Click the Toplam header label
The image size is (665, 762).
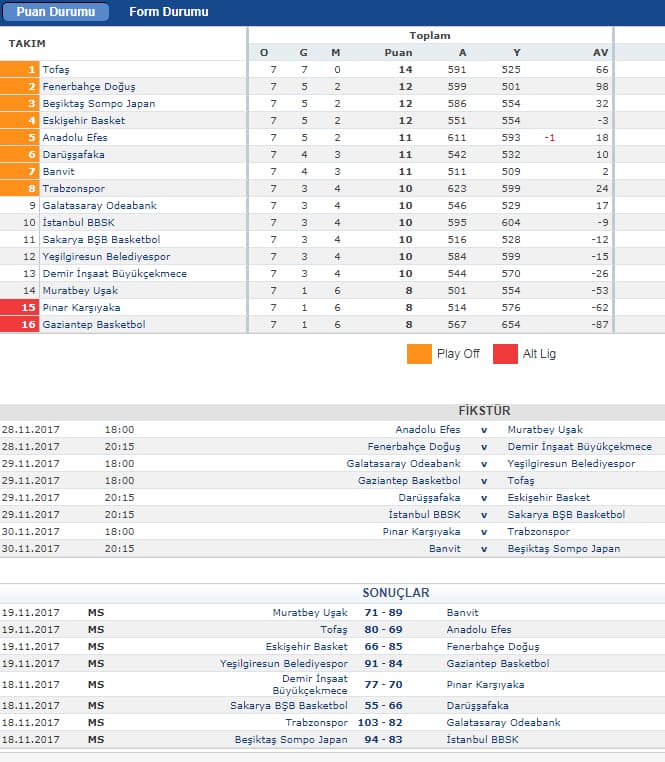pyautogui.click(x=430, y=35)
